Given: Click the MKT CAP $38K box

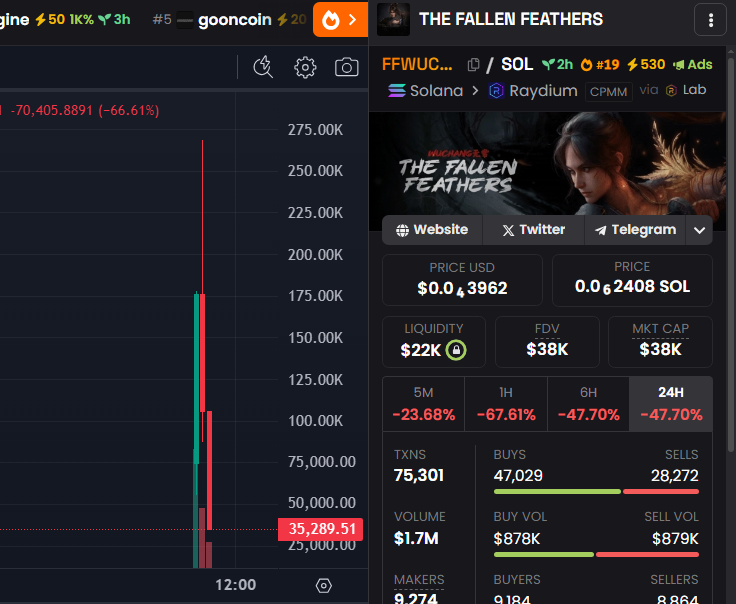Looking at the screenshot, I should tap(660, 342).
